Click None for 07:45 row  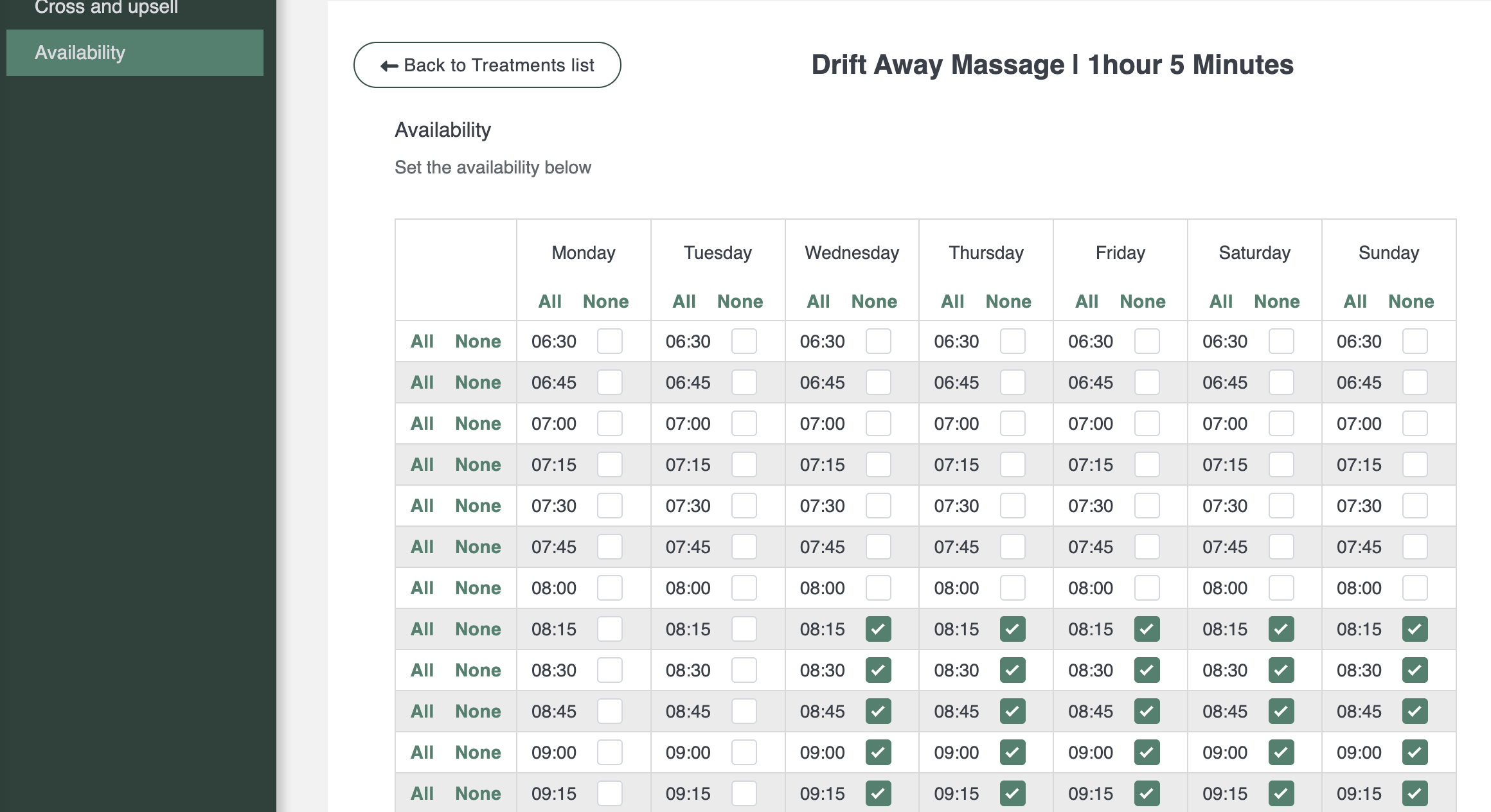click(x=478, y=547)
